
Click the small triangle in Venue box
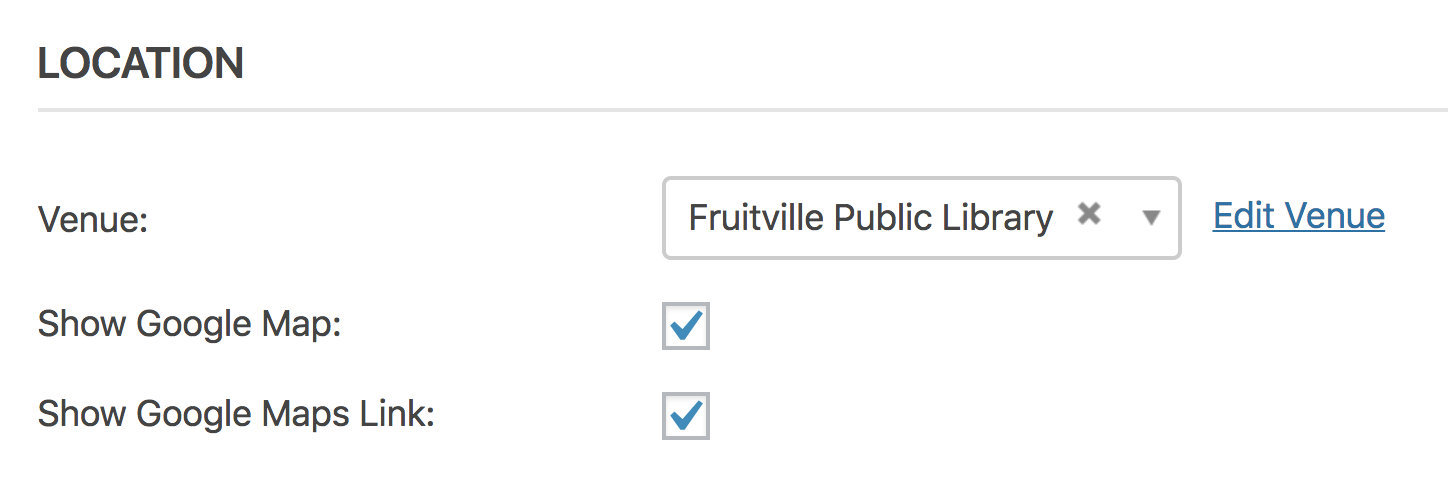(1151, 217)
